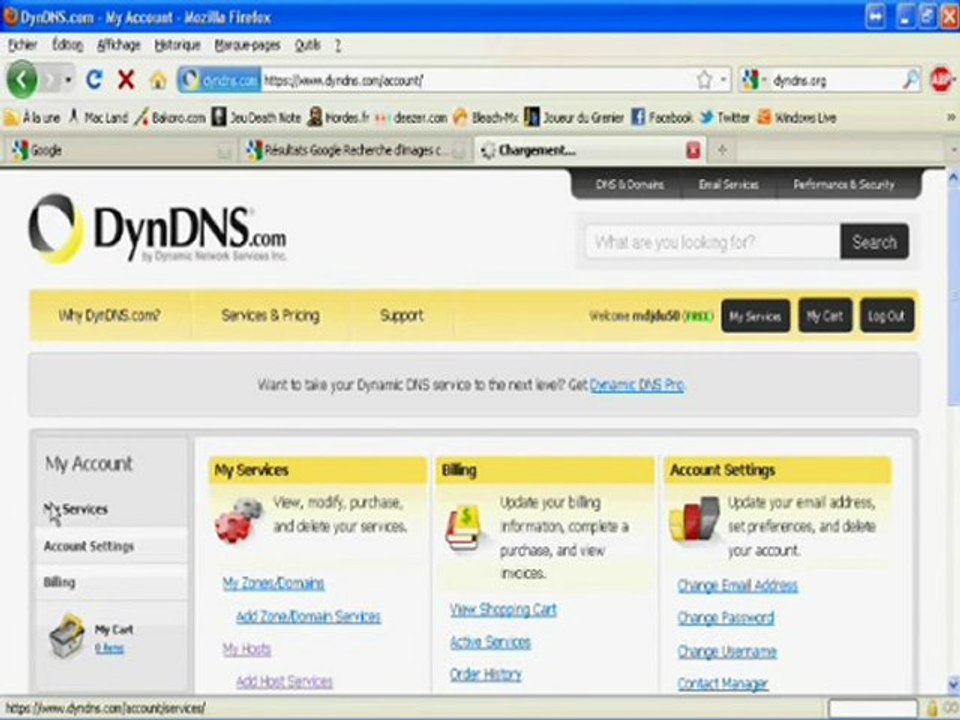Viewport: 960px width, 720px height.
Task: Open the Fichier menu
Action: point(23,45)
